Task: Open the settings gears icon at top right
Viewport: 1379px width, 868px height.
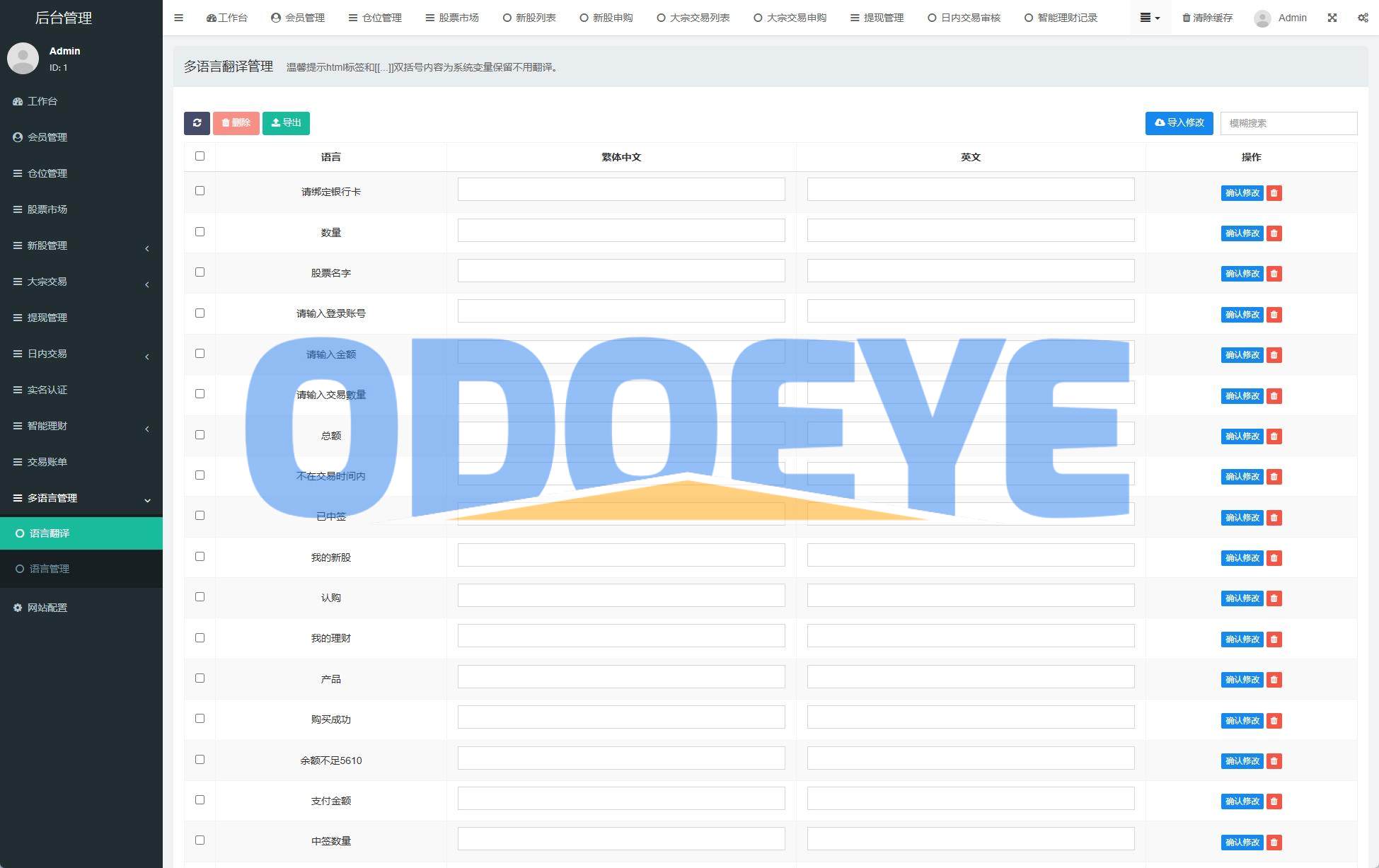Action: coord(1363,18)
